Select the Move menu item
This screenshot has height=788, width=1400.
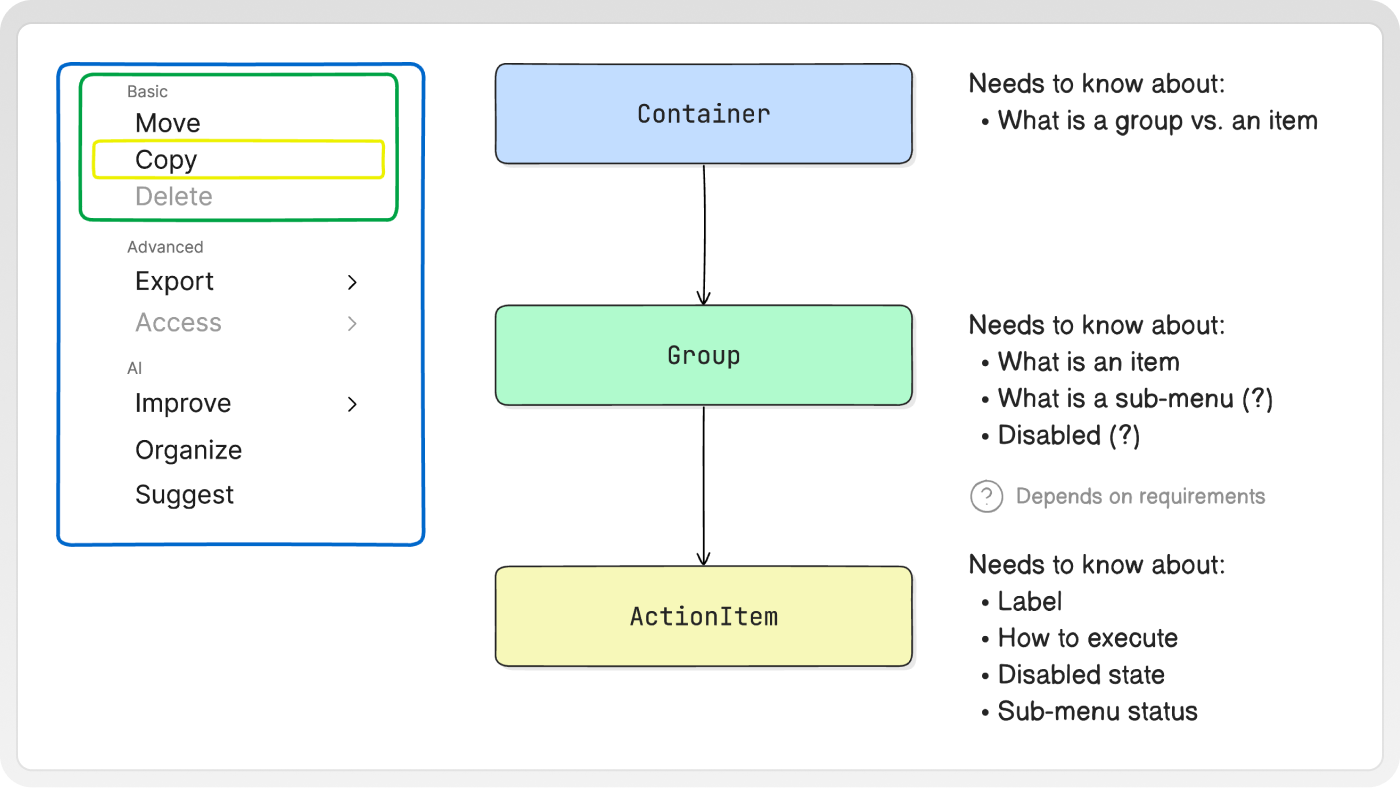click(168, 123)
